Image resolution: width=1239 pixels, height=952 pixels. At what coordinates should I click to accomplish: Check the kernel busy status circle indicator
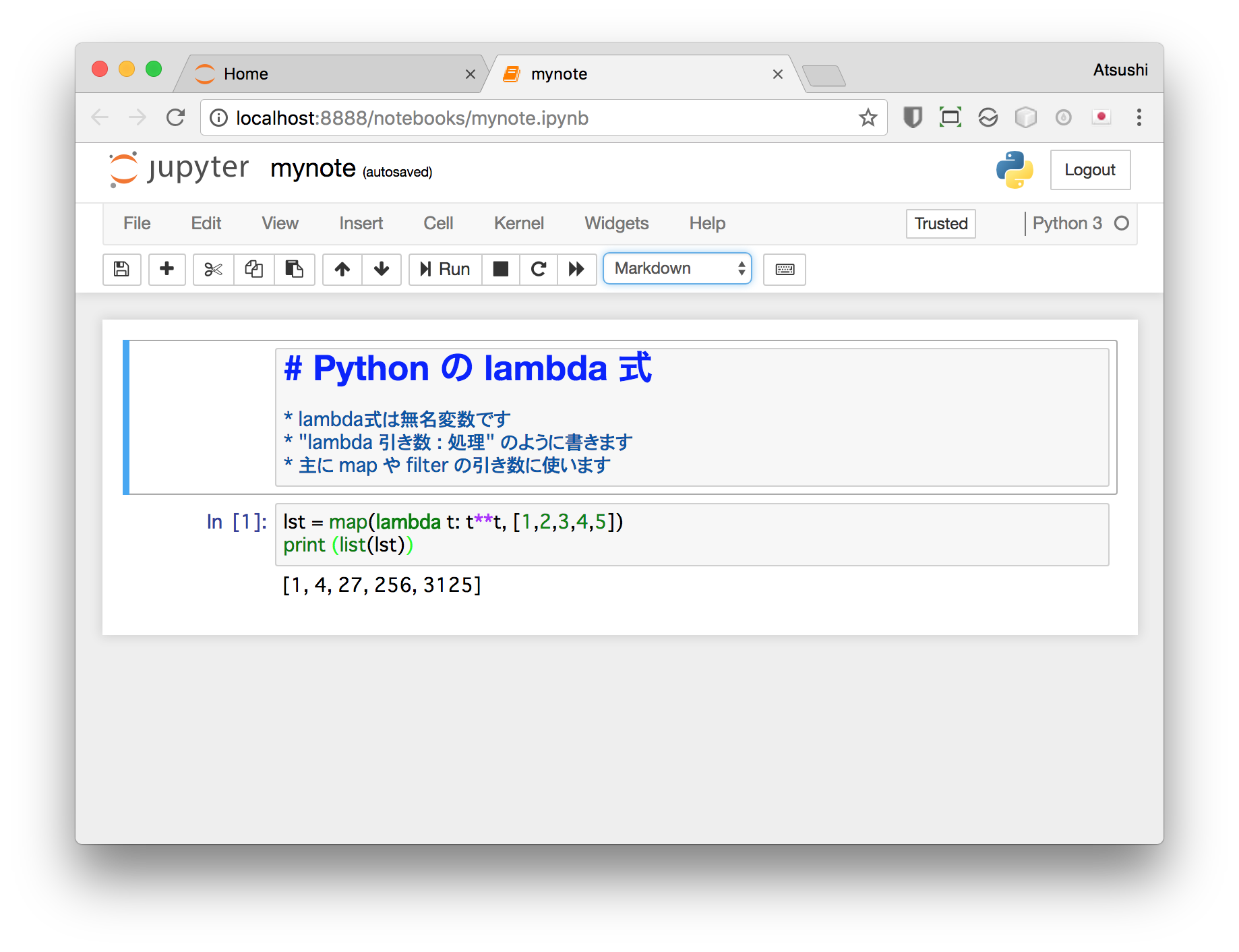click(x=1121, y=222)
